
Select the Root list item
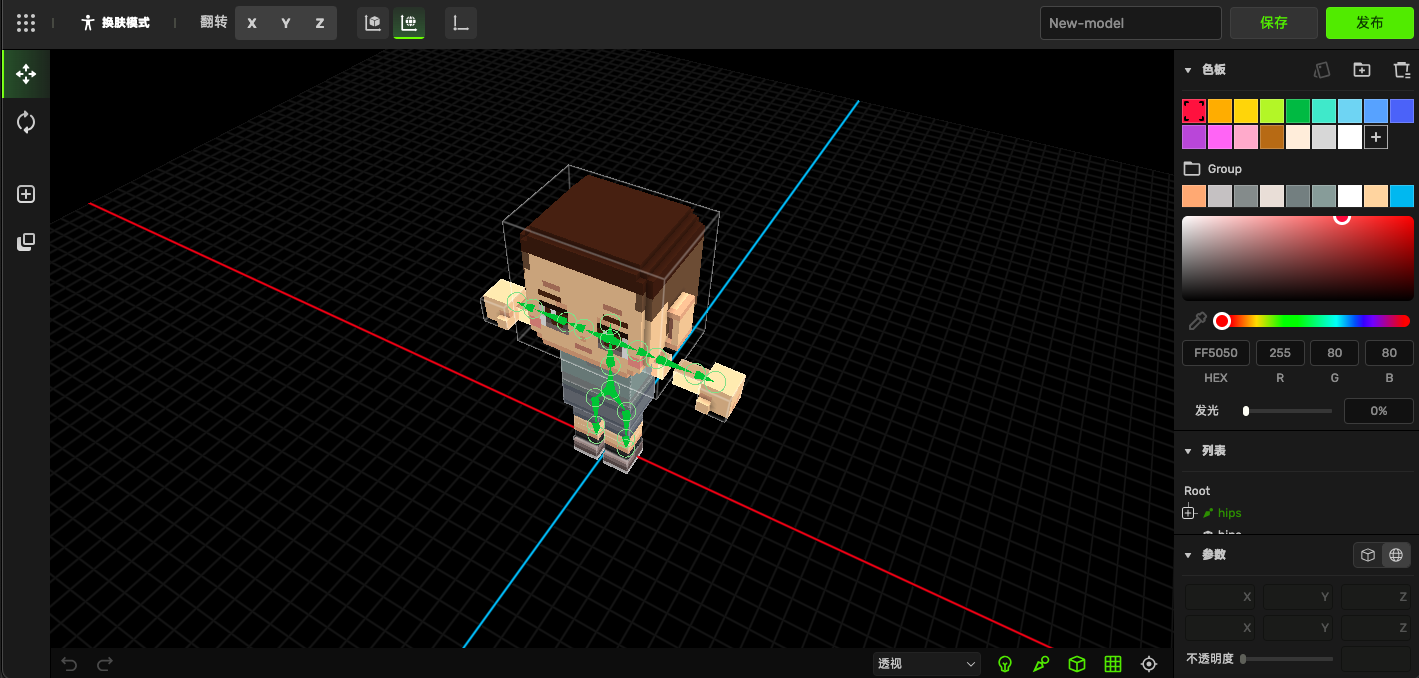tap(1197, 491)
